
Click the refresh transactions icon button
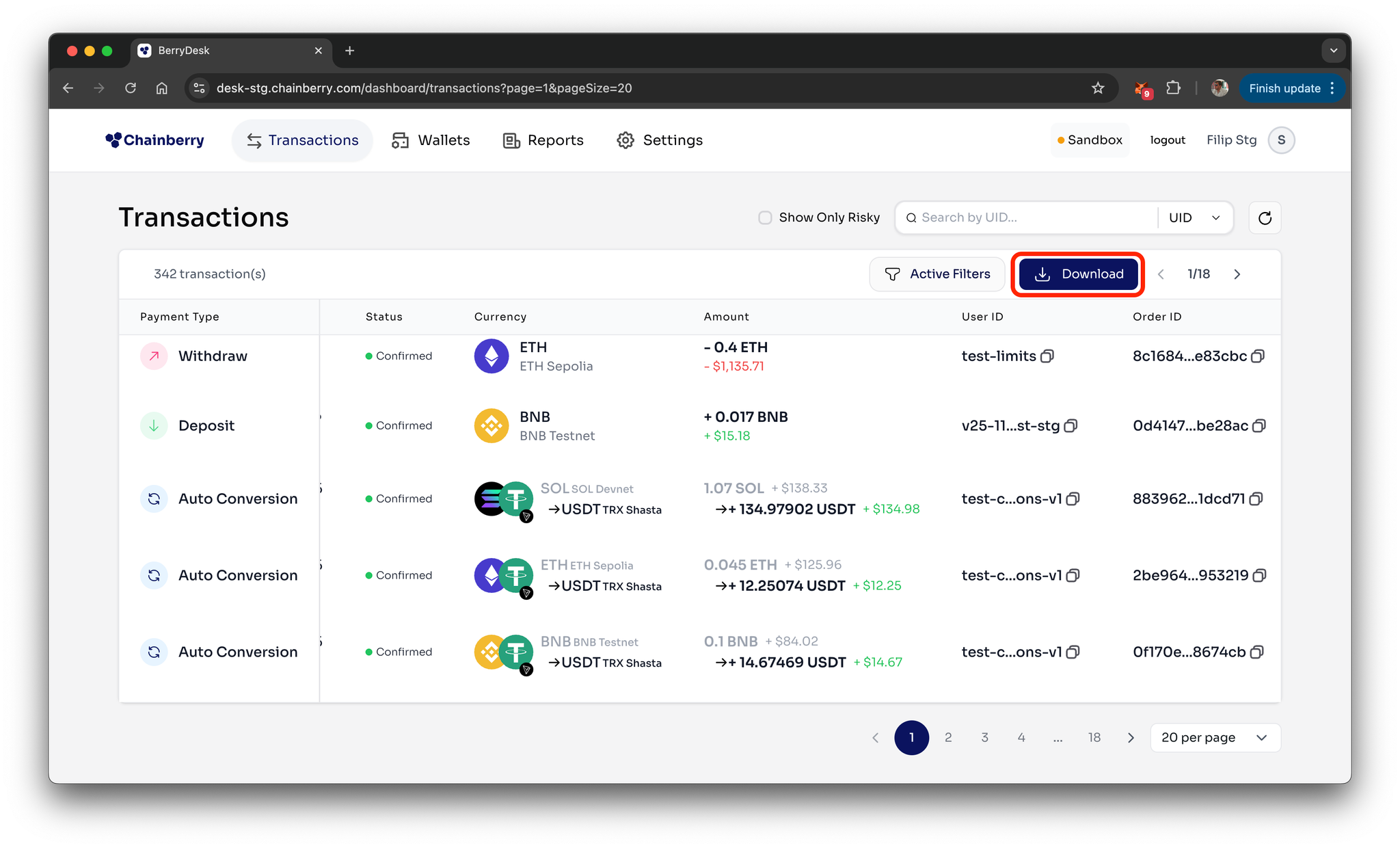point(1265,217)
